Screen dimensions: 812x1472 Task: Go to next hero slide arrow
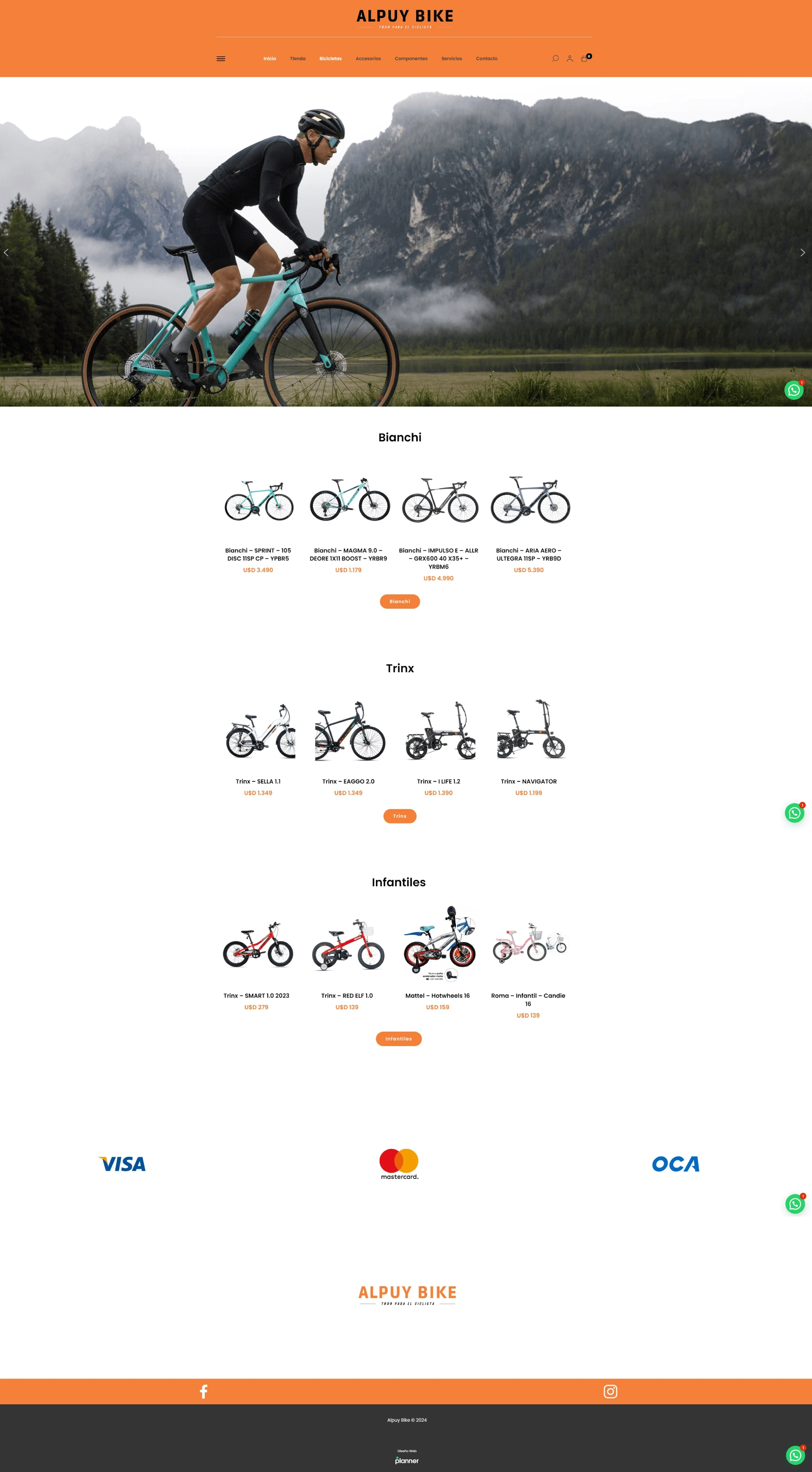pos(802,253)
